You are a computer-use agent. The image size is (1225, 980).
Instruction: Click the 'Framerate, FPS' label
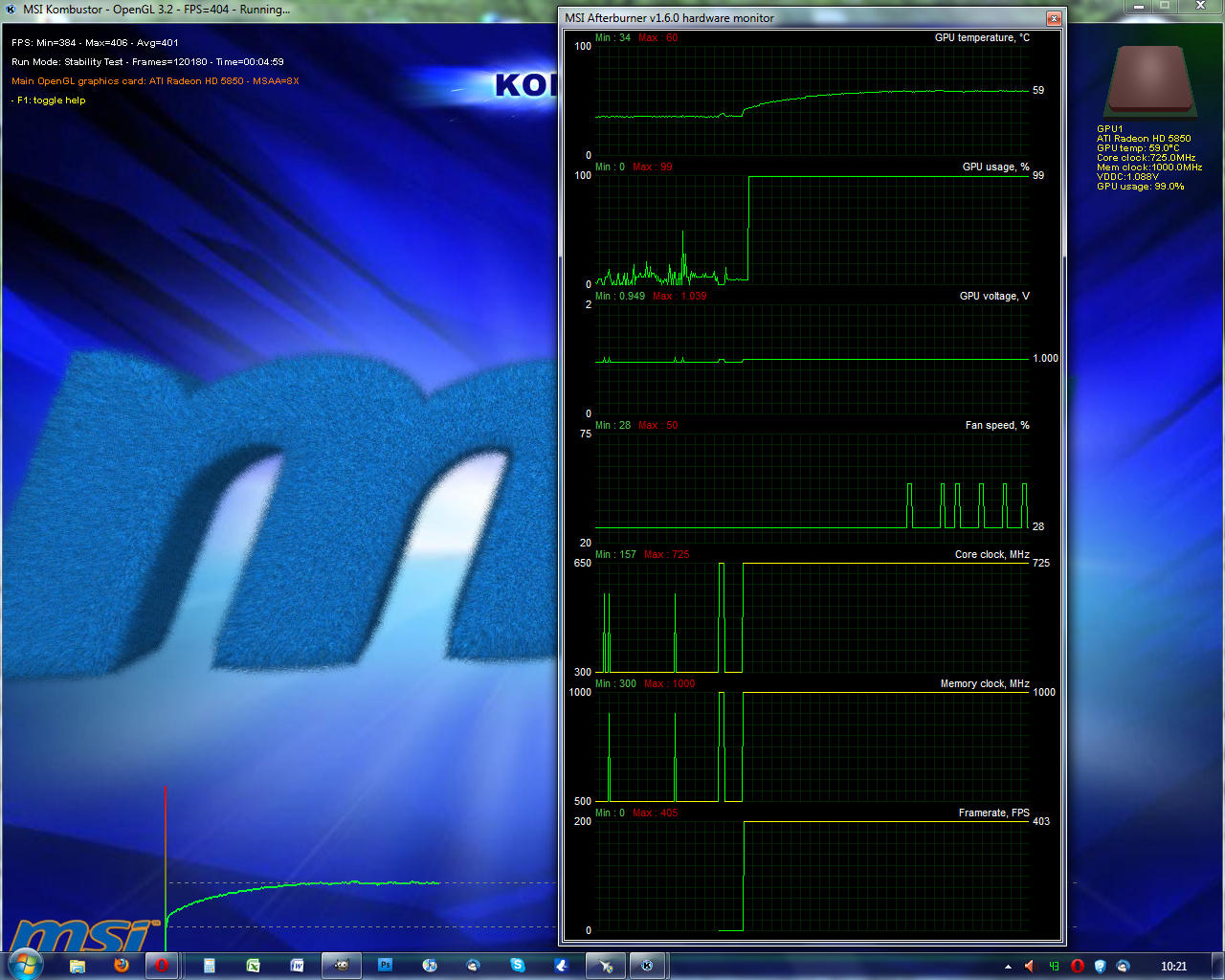pos(994,813)
